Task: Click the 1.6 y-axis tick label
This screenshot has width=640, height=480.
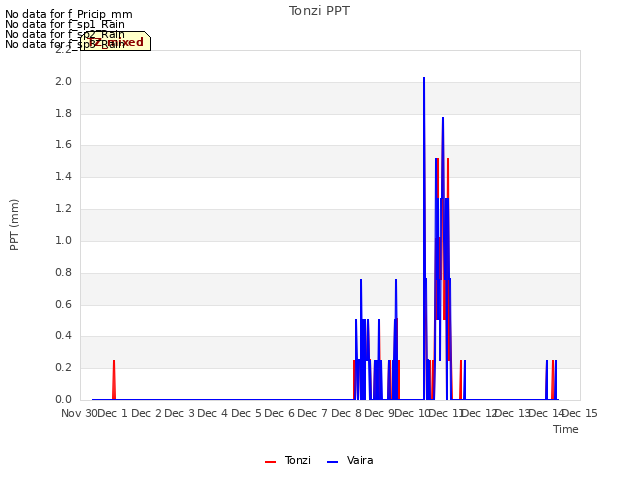Action: pos(63,145)
